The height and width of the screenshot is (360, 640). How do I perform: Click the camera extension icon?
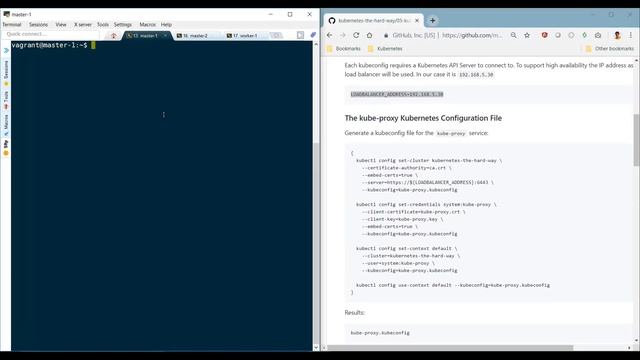click(x=598, y=36)
